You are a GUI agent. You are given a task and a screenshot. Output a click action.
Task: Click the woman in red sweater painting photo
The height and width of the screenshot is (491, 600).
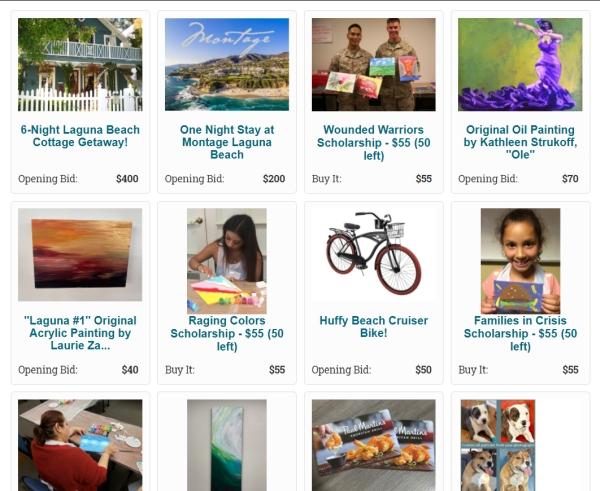coord(80,445)
